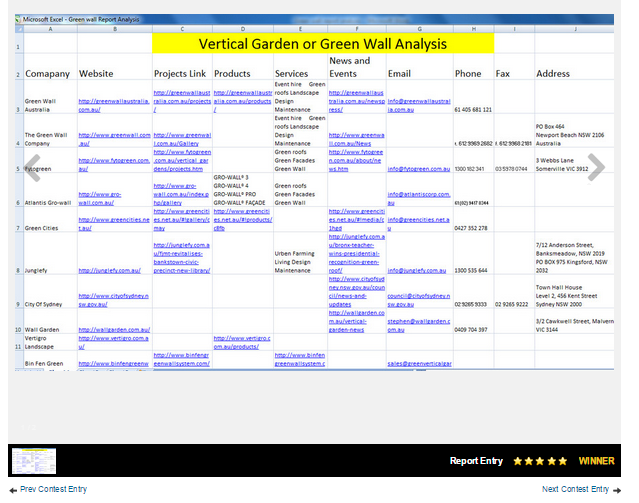The image size is (639, 503).
Task: Go to the previous image with the left chevron
Action: click(33, 168)
